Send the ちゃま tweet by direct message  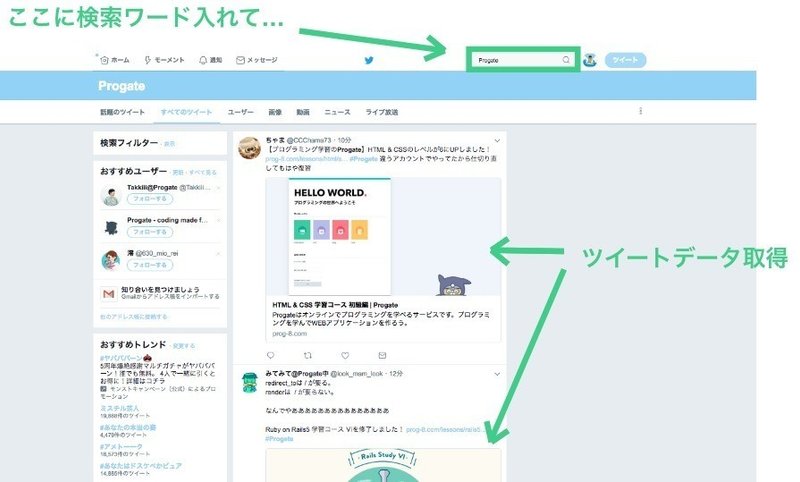tap(382, 355)
